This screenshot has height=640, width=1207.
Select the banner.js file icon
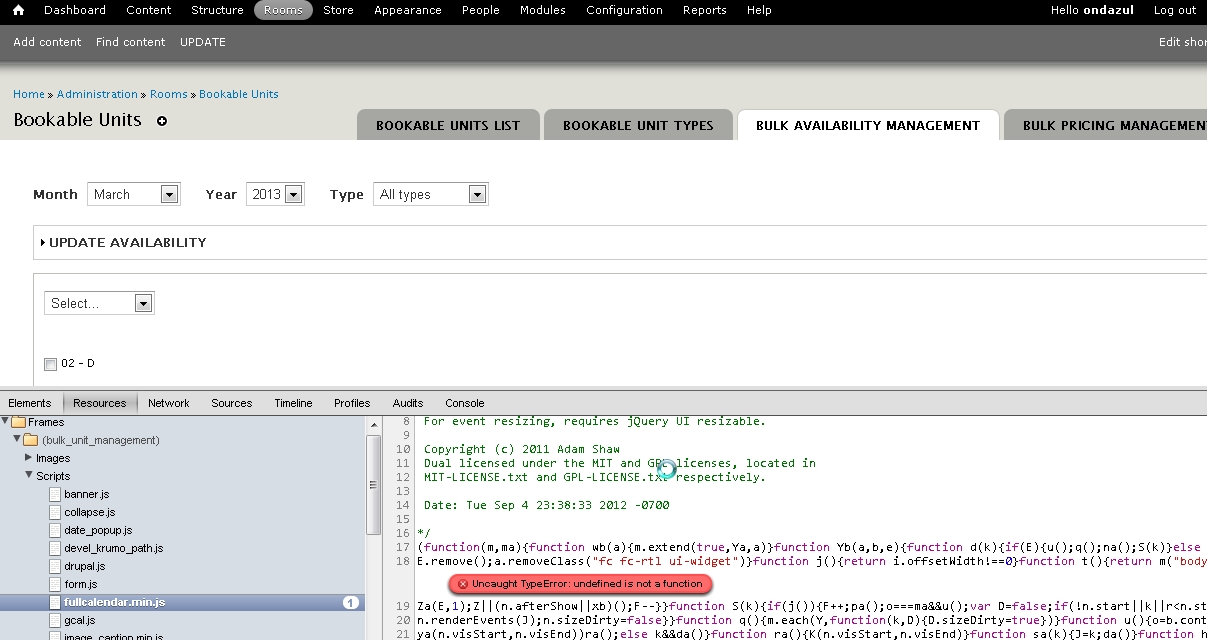pyautogui.click(x=56, y=494)
